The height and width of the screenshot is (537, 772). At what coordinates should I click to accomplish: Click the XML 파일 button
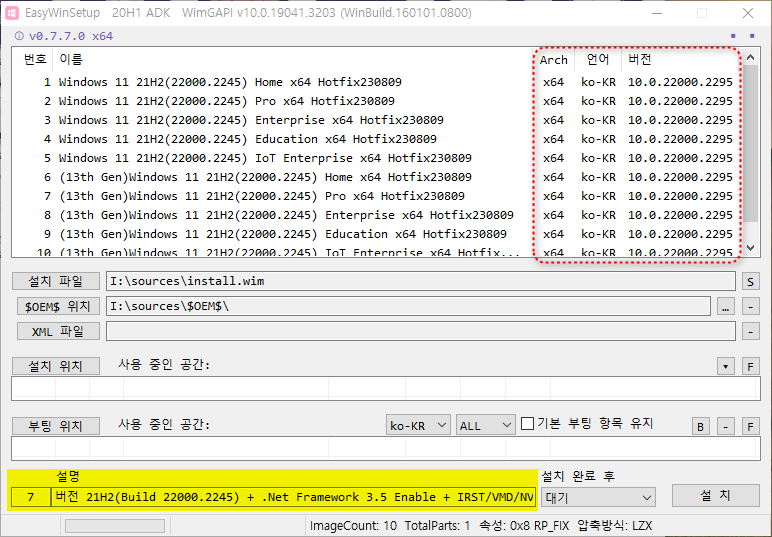coord(58,332)
